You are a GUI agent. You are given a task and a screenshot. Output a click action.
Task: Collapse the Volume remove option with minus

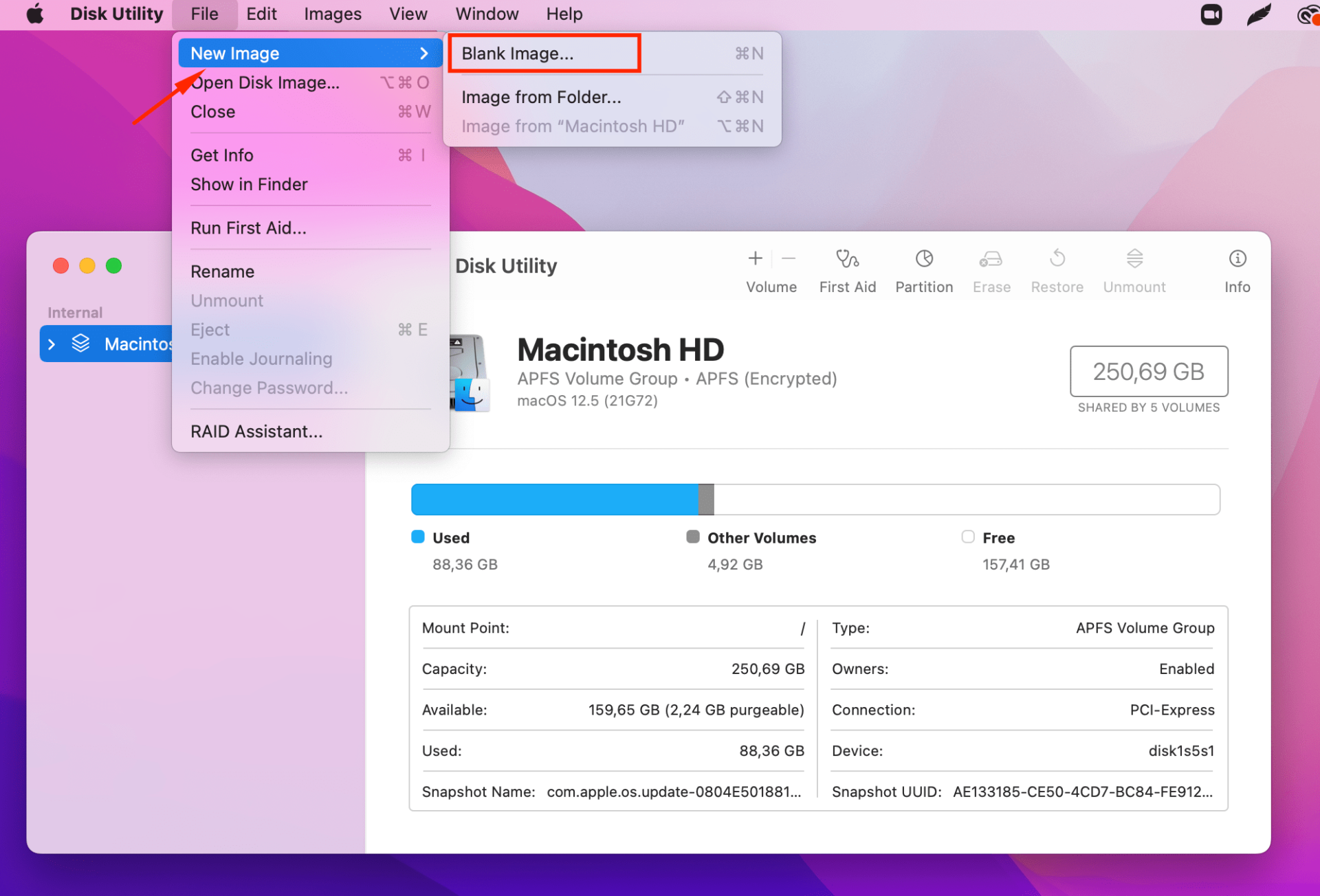tap(789, 259)
